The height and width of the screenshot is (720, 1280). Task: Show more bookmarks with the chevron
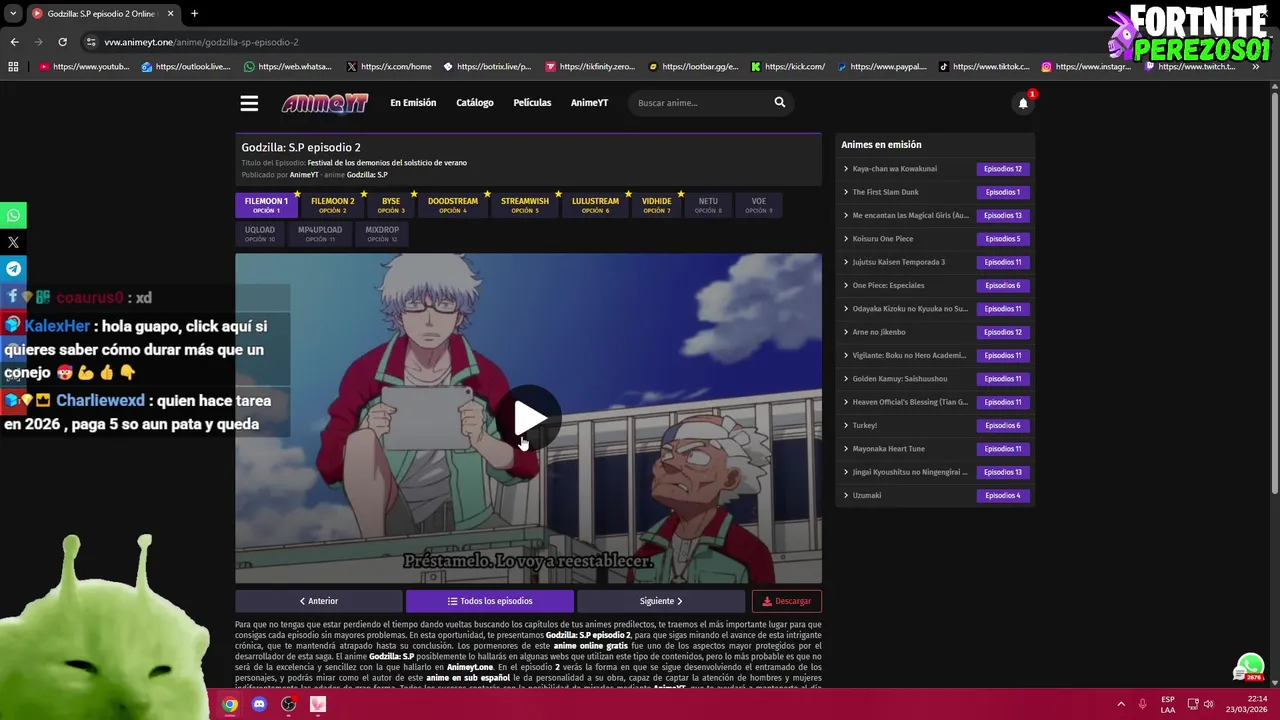[x=1255, y=67]
